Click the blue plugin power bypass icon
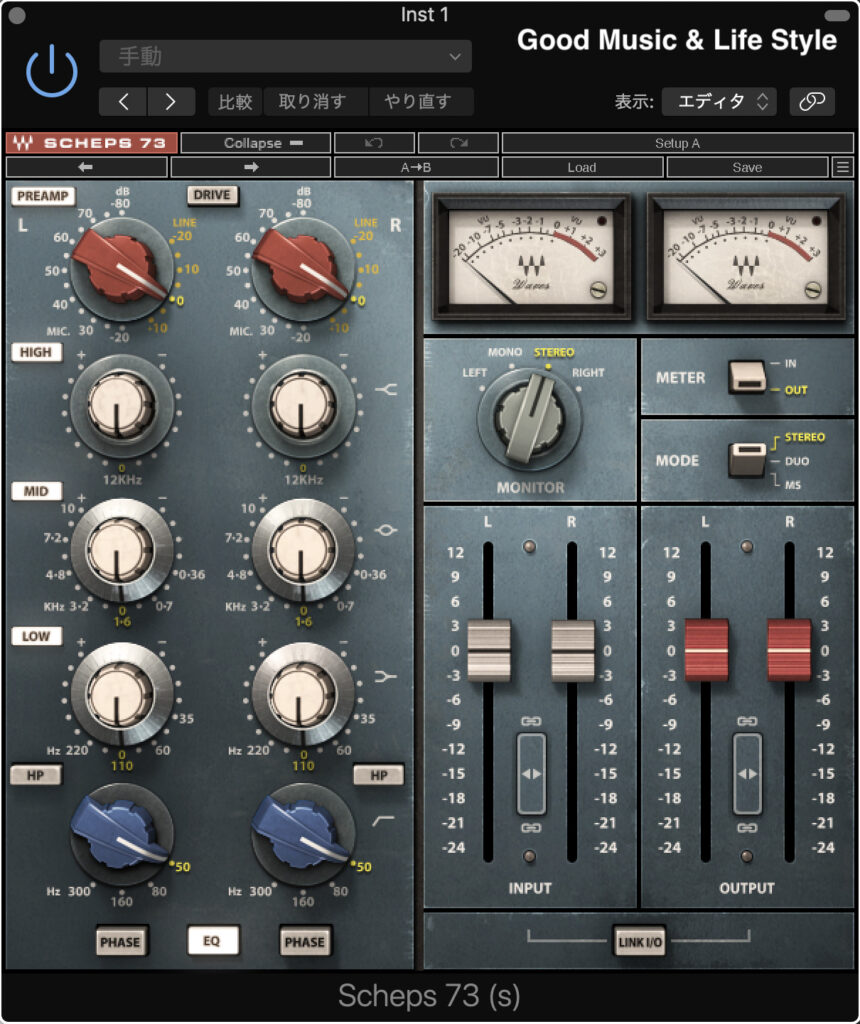Viewport: 860px width, 1024px height. click(52, 71)
